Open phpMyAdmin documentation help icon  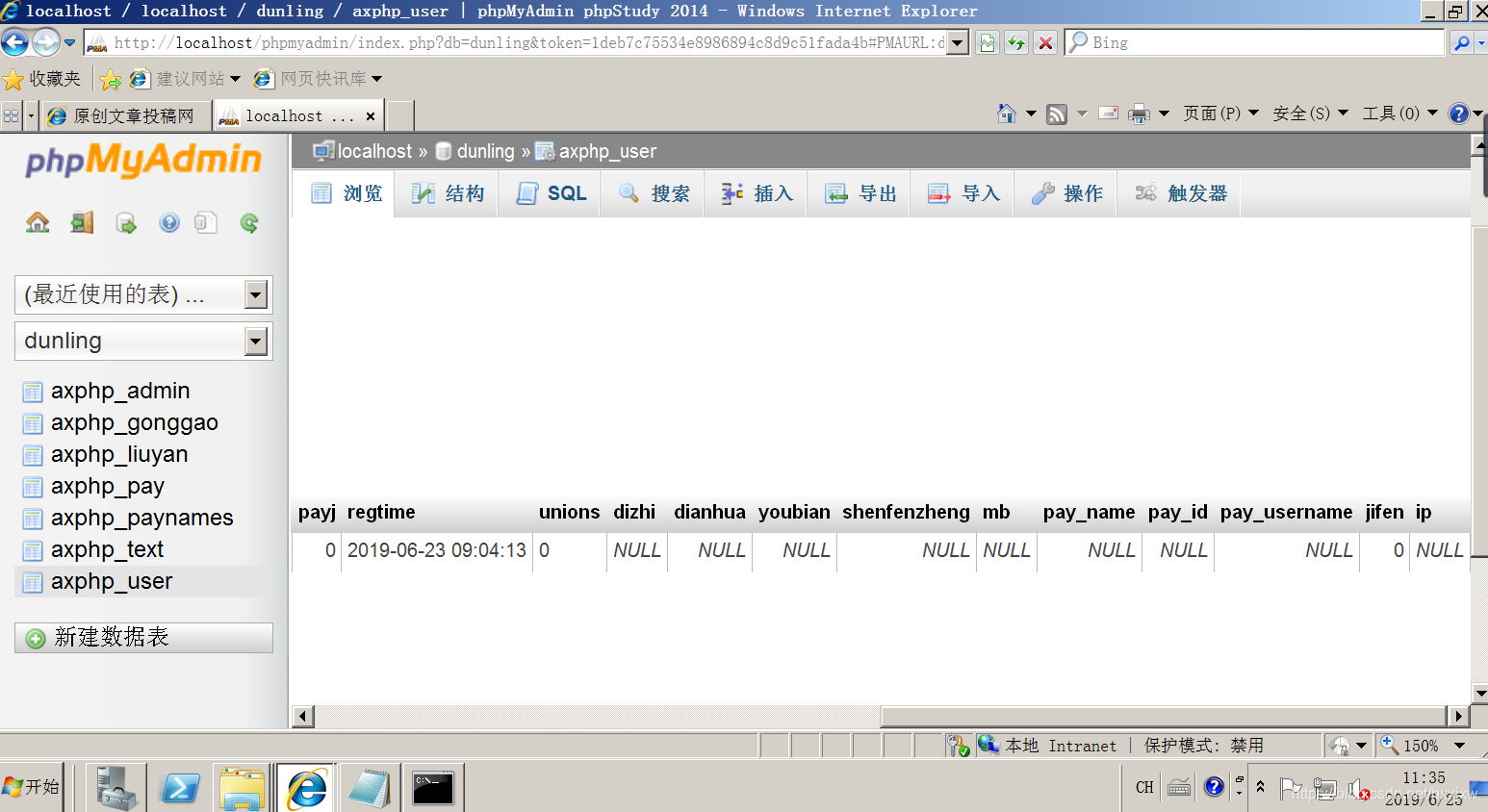169,223
